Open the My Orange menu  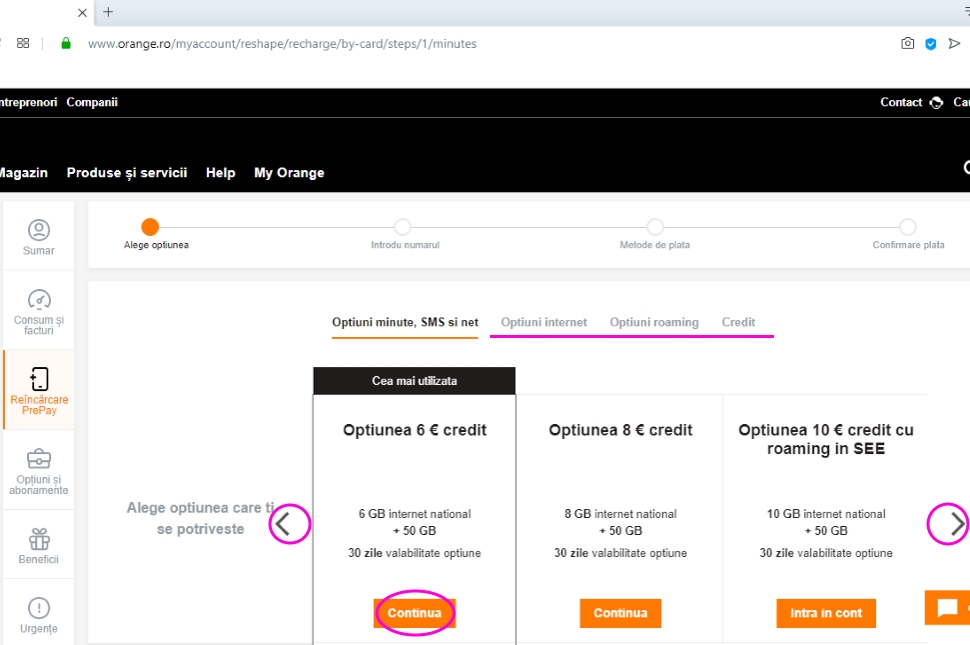click(289, 173)
